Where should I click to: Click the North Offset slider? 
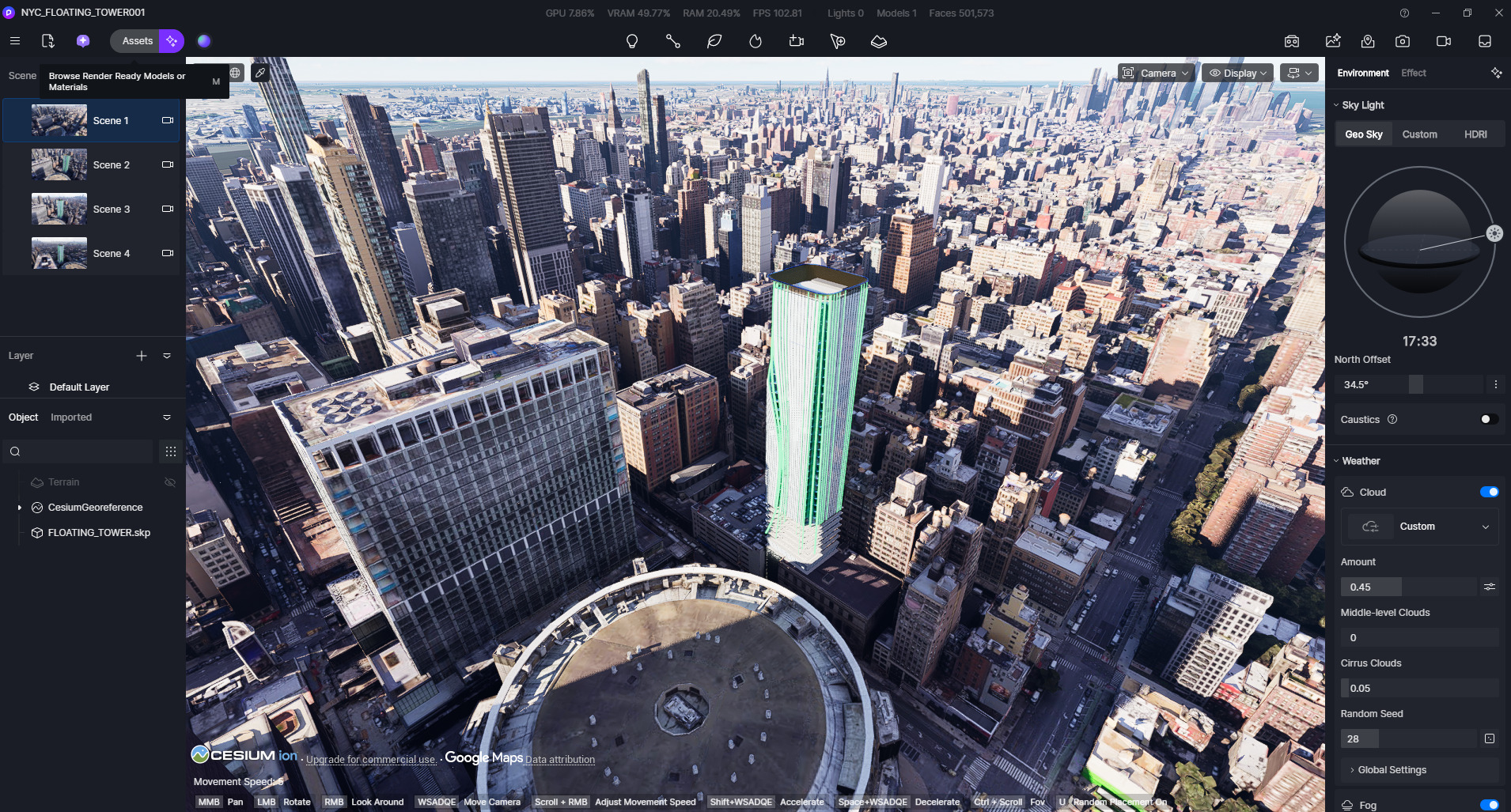pos(1415,384)
